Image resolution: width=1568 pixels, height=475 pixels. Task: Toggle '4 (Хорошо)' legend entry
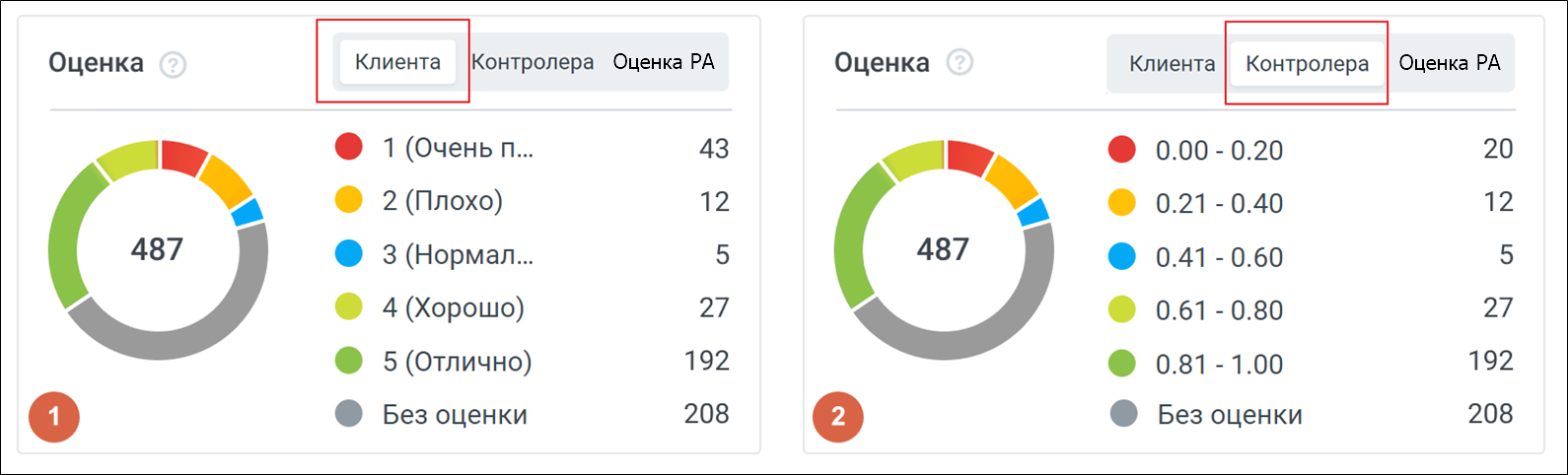click(454, 307)
